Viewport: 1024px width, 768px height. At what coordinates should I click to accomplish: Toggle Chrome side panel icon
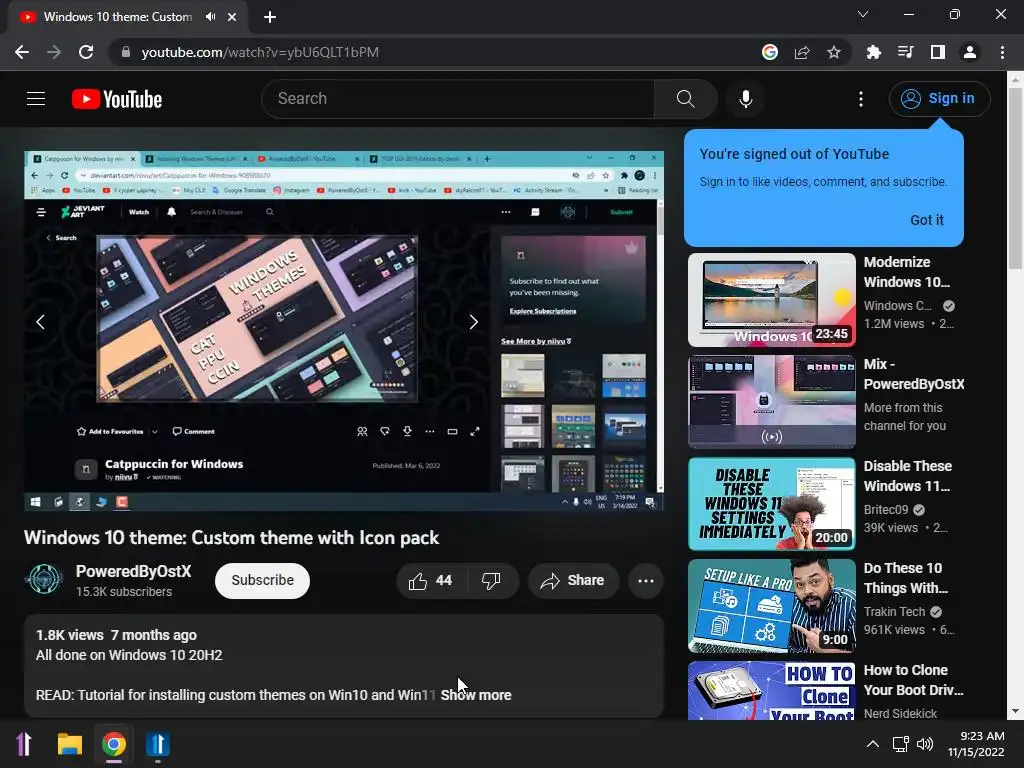(x=938, y=52)
